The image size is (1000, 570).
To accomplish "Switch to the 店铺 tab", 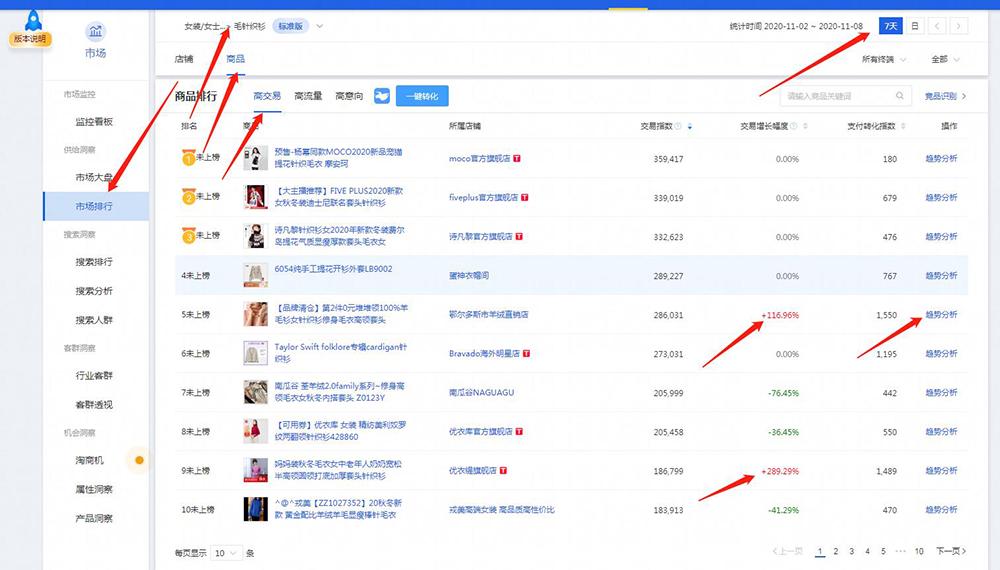I will pos(184,59).
